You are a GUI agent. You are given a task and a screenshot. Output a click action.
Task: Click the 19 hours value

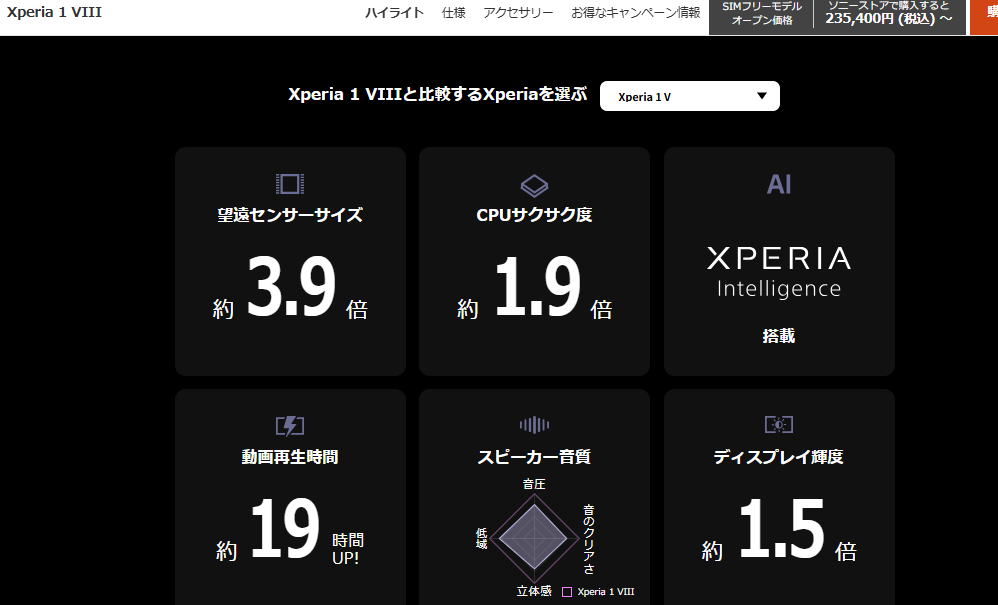click(285, 529)
